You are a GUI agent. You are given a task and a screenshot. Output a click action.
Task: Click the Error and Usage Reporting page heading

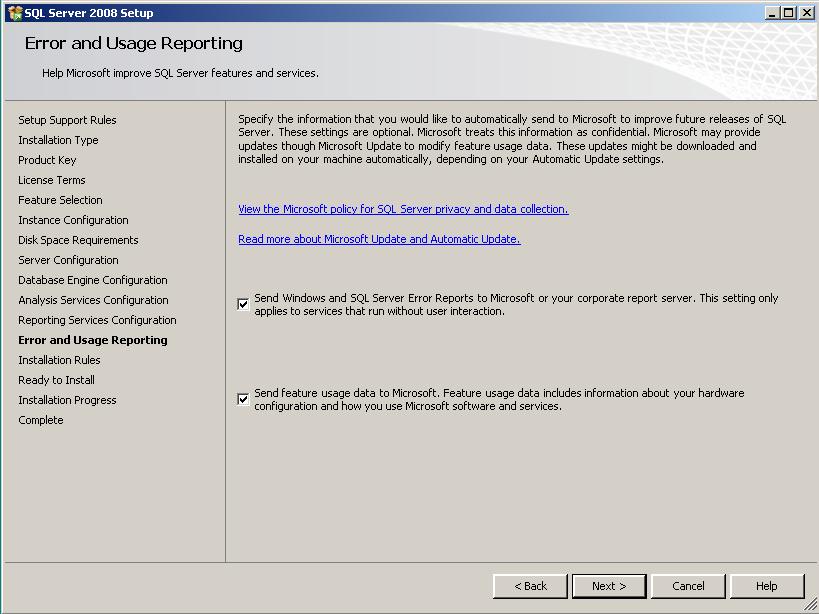click(x=134, y=43)
